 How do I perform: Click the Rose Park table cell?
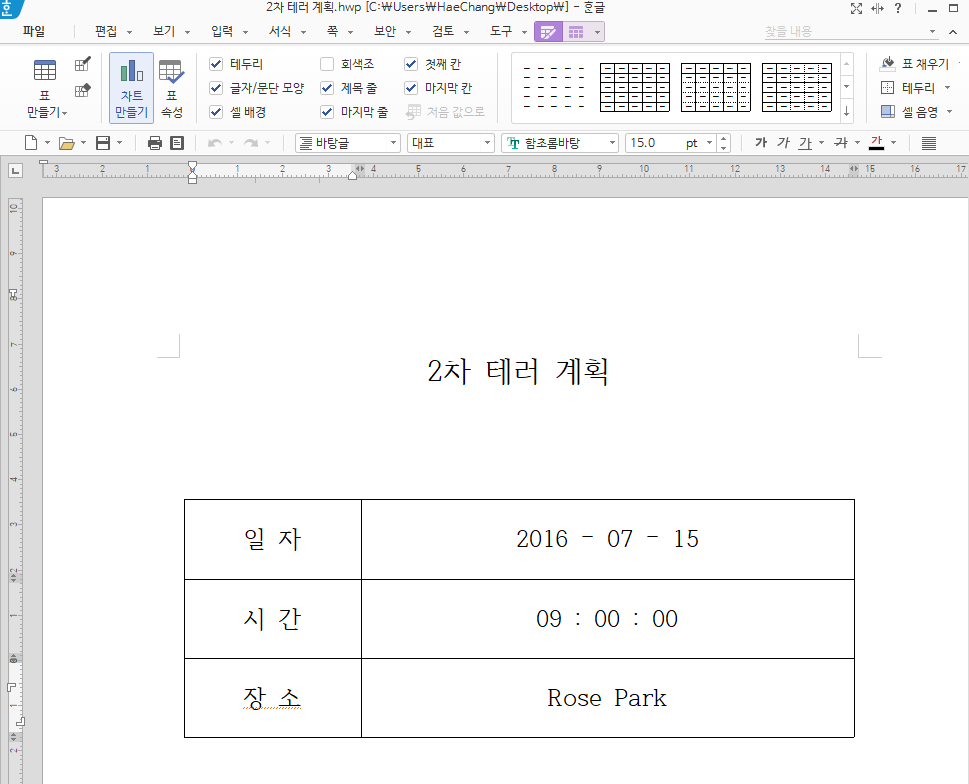tap(607, 698)
